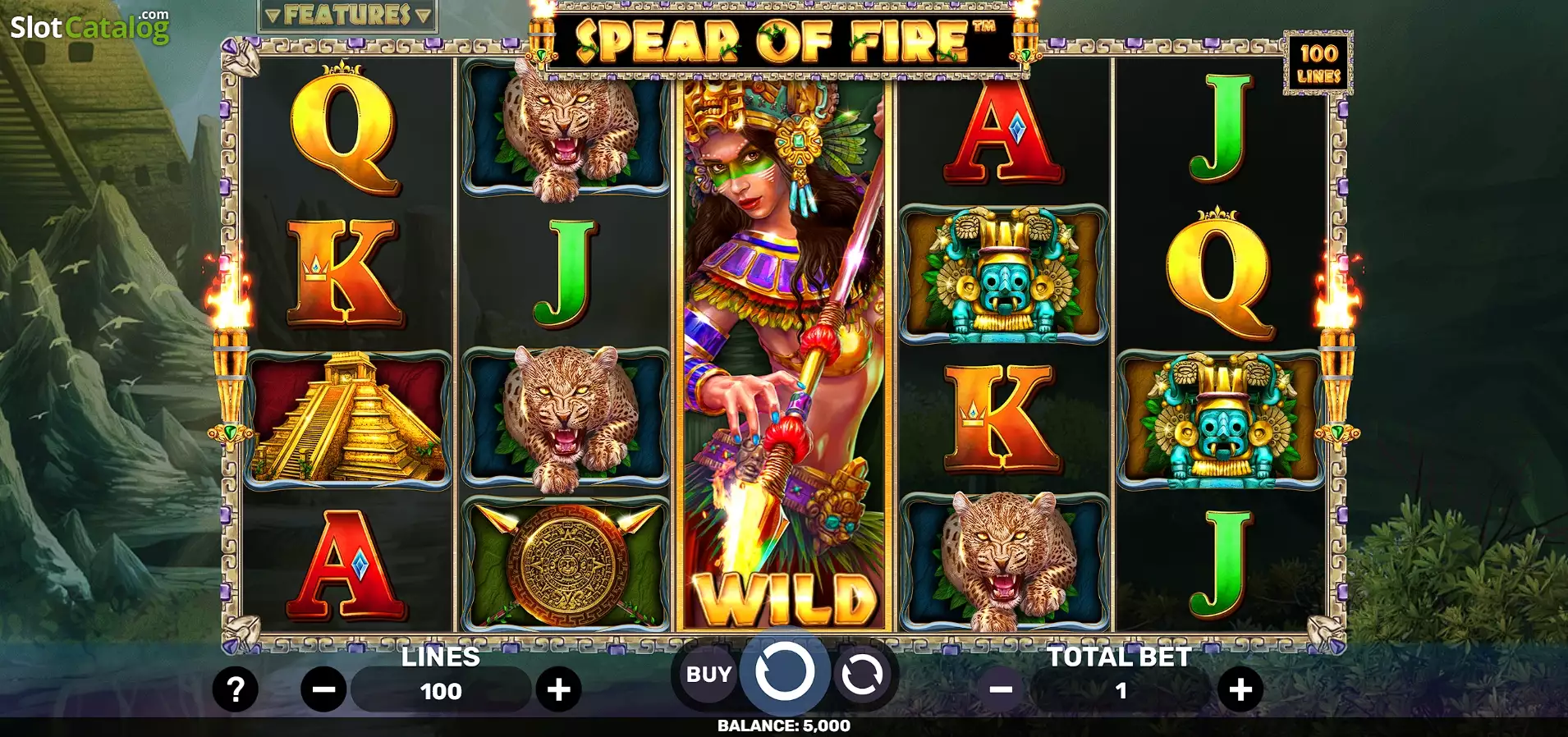Decrease total bet with minus button
This screenshot has height=737, width=1568.
(1001, 689)
